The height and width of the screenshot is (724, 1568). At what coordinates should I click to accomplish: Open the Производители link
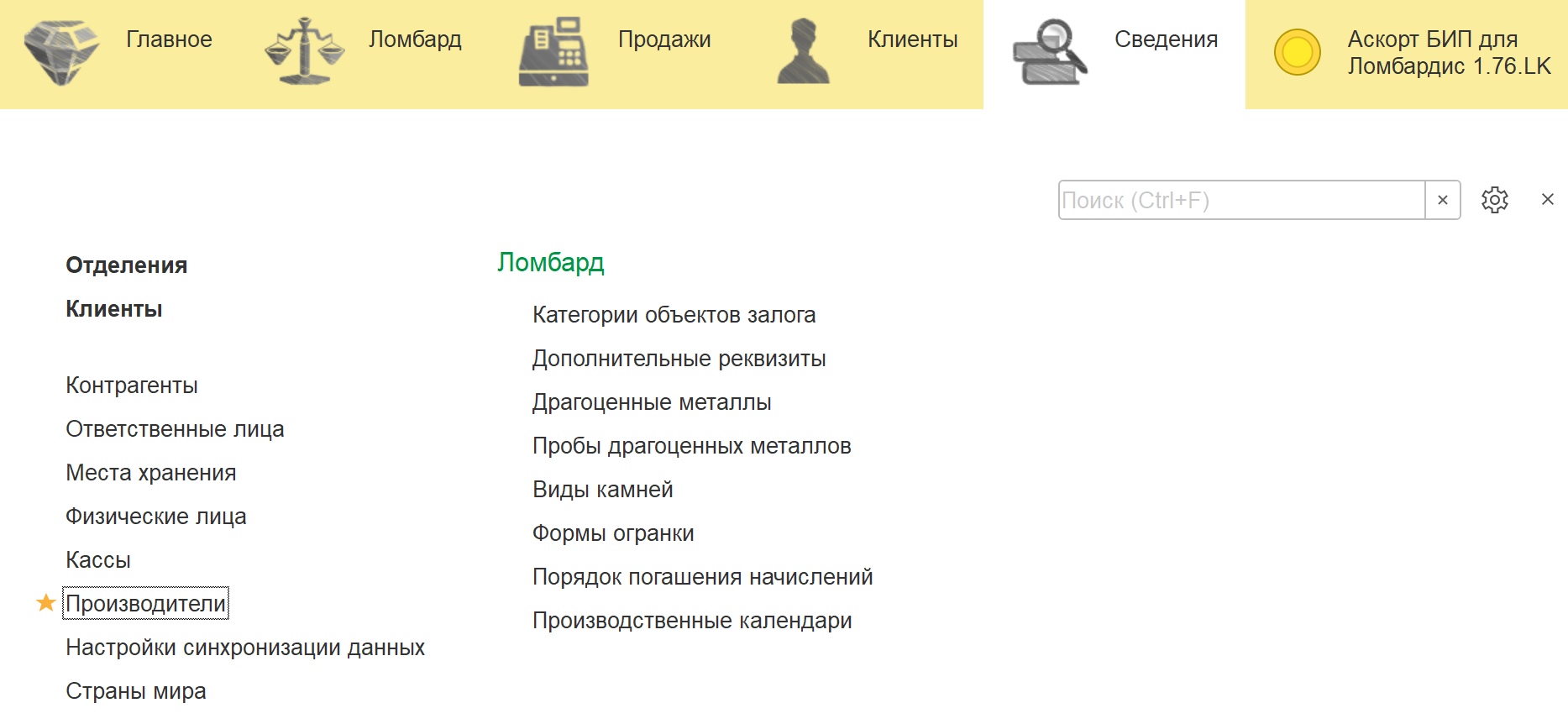point(145,603)
